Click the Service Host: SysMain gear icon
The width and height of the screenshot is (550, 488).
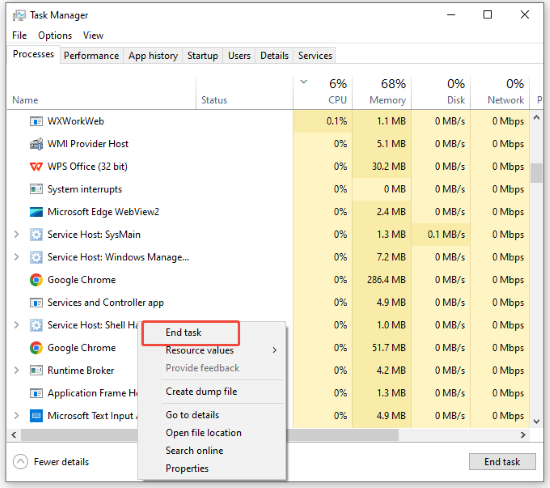[36, 234]
